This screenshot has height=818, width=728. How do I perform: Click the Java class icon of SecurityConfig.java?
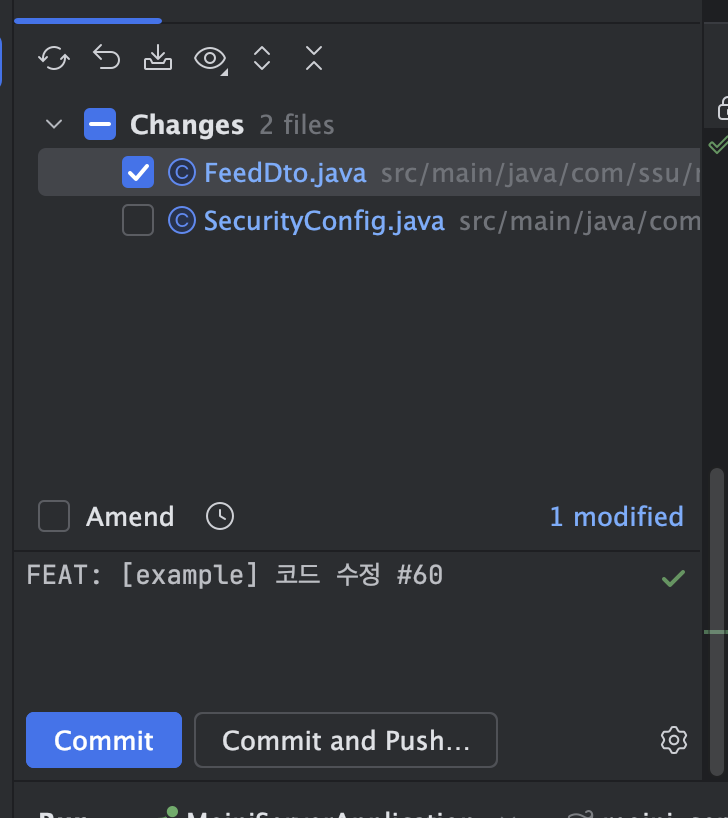(x=182, y=221)
